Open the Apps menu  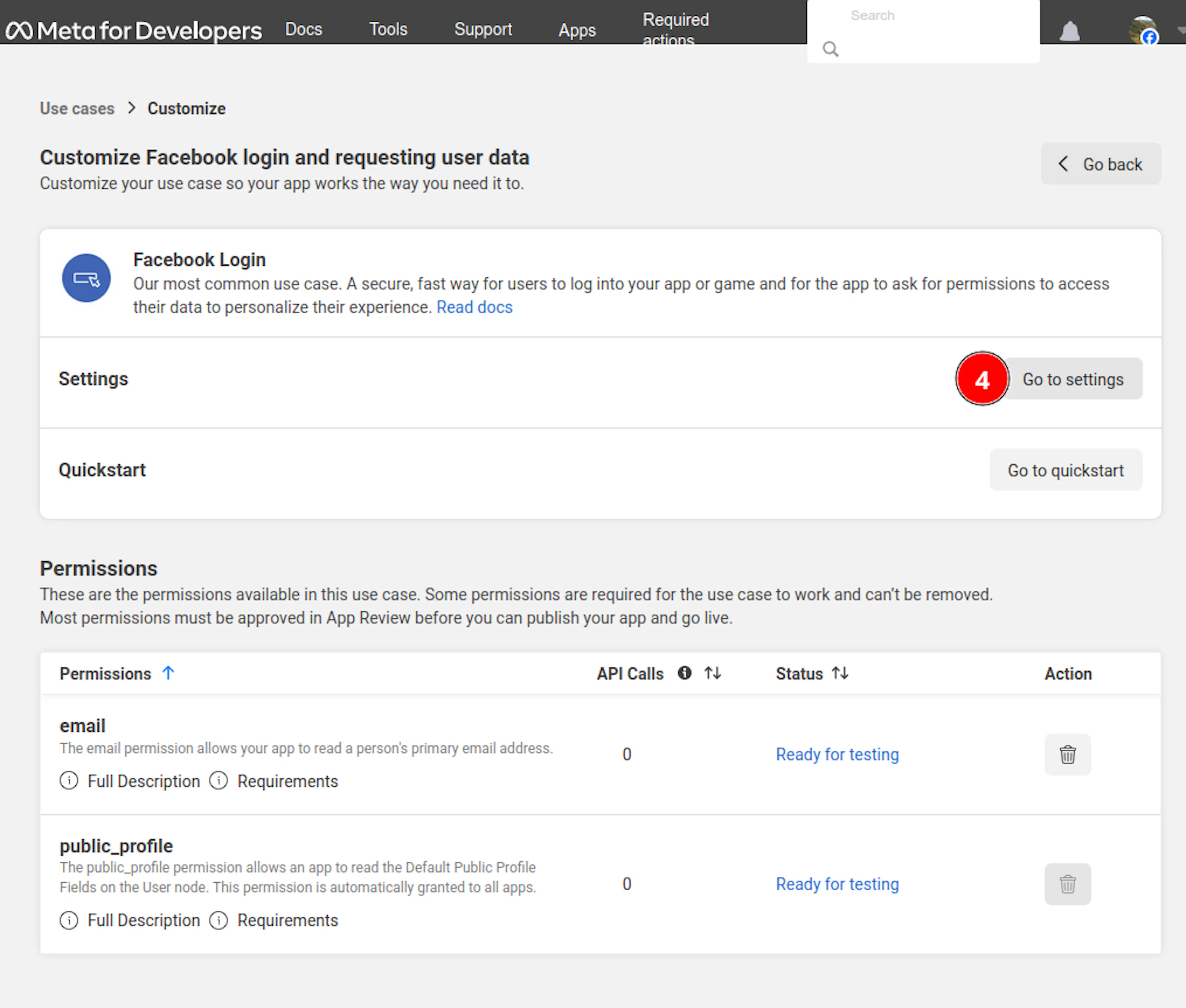577,30
